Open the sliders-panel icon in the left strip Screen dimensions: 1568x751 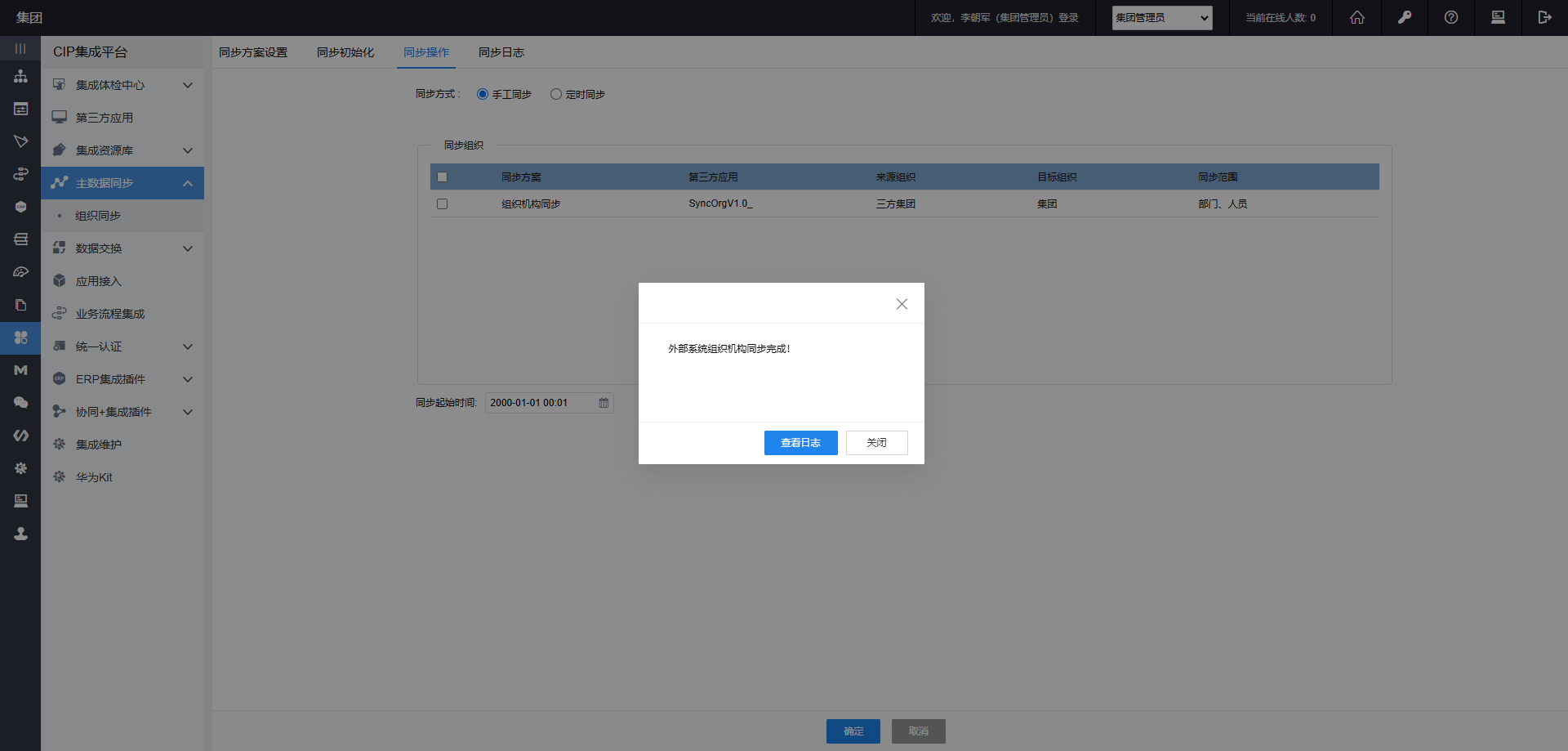coord(20,109)
